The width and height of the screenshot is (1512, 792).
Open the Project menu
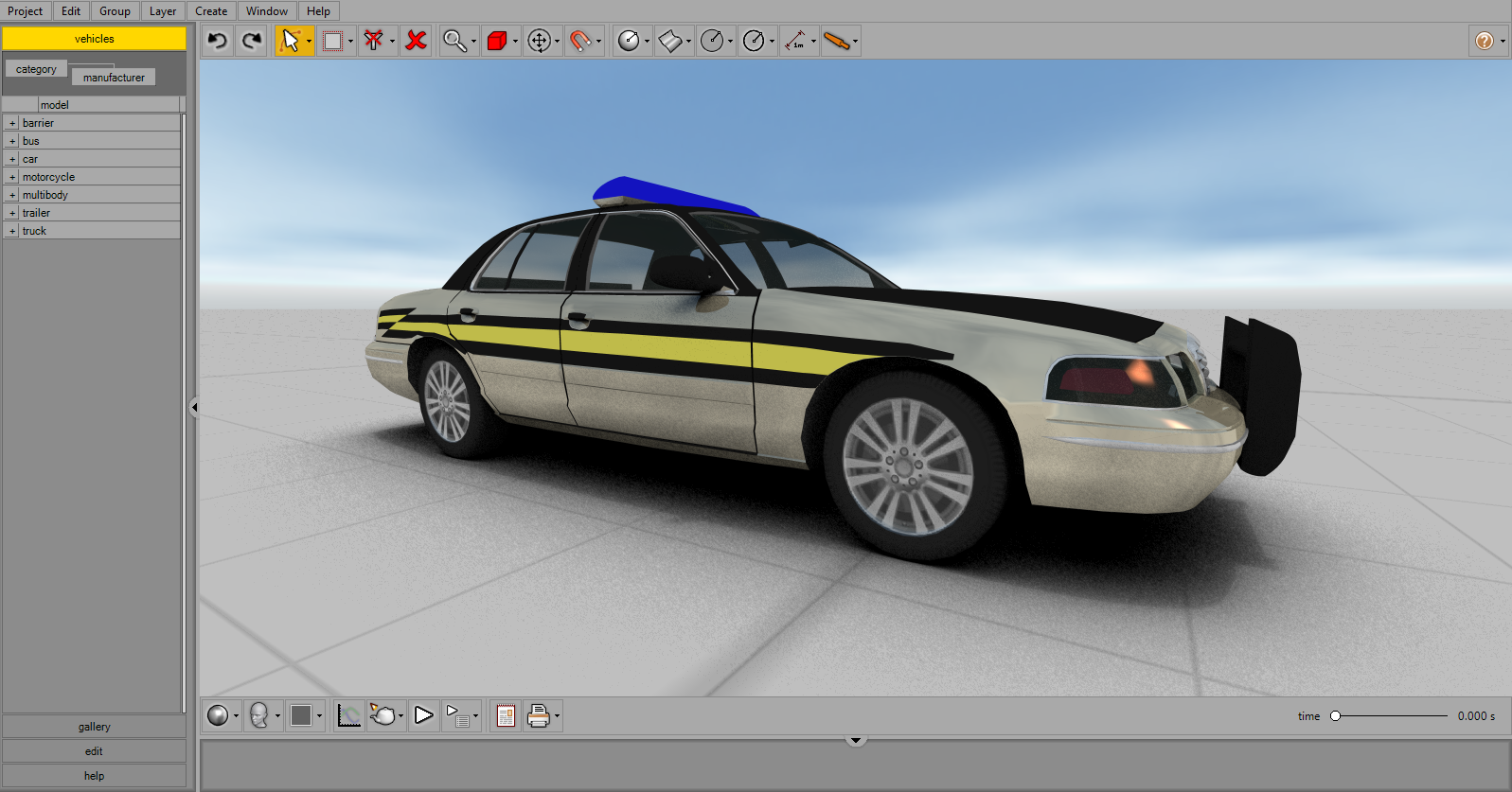(x=26, y=11)
